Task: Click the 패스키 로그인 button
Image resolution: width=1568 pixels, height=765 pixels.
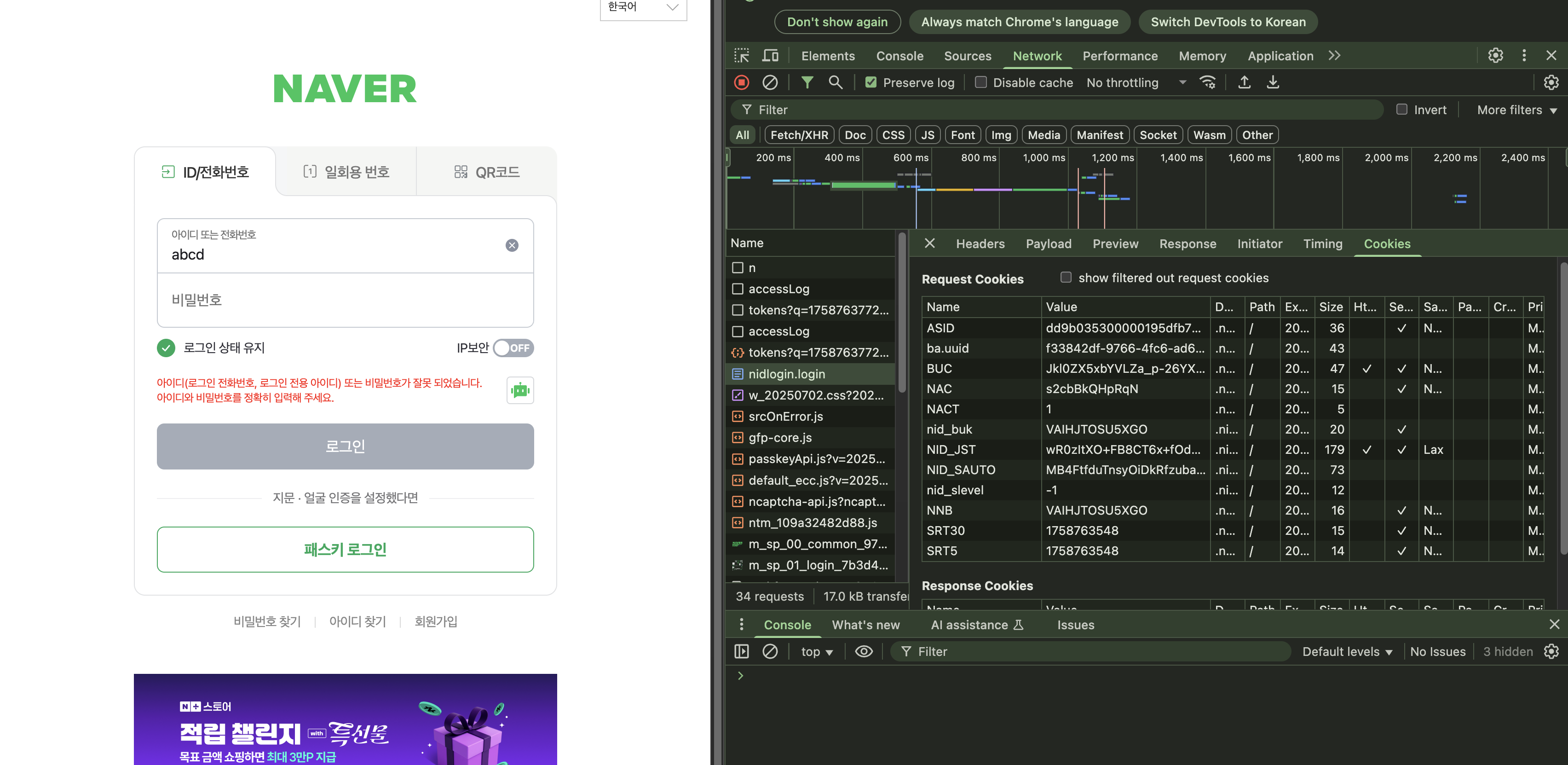Action: [x=345, y=550]
